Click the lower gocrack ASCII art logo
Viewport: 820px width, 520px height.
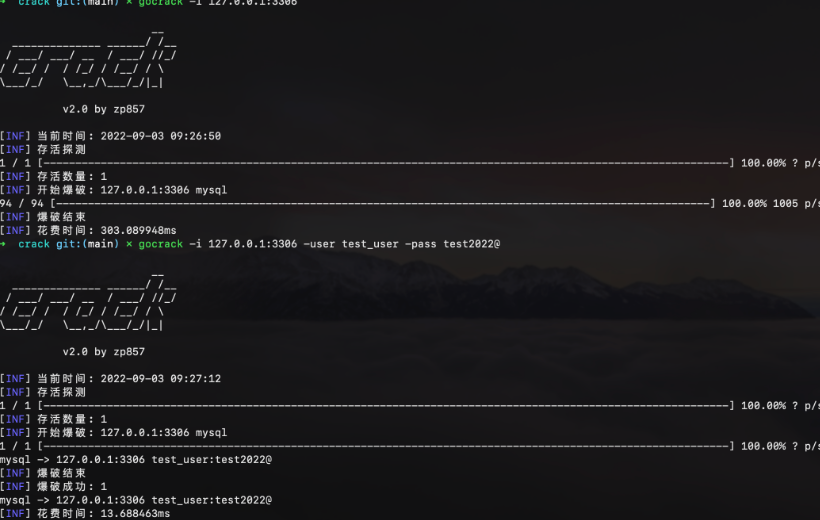tap(88, 305)
